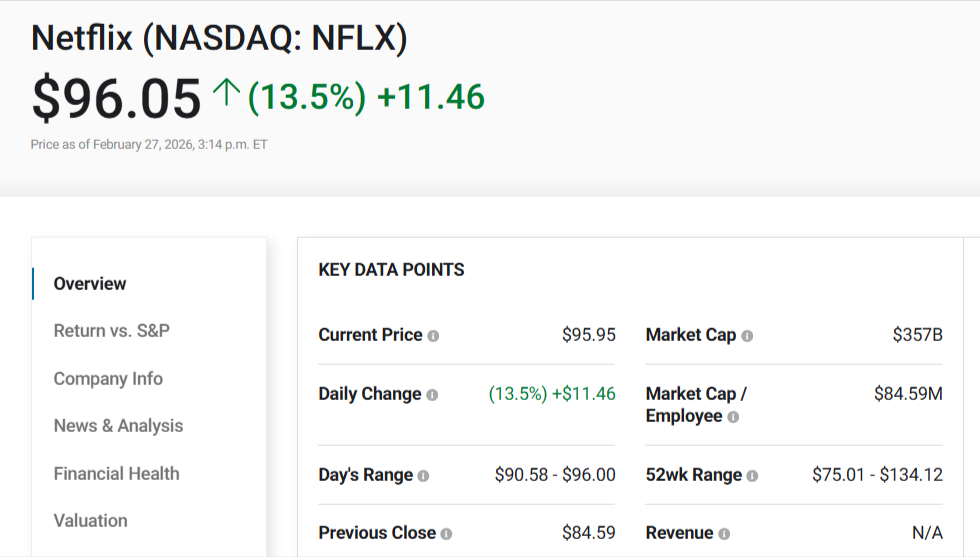
Task: Open the Return vs. S&P section
Action: click(112, 331)
